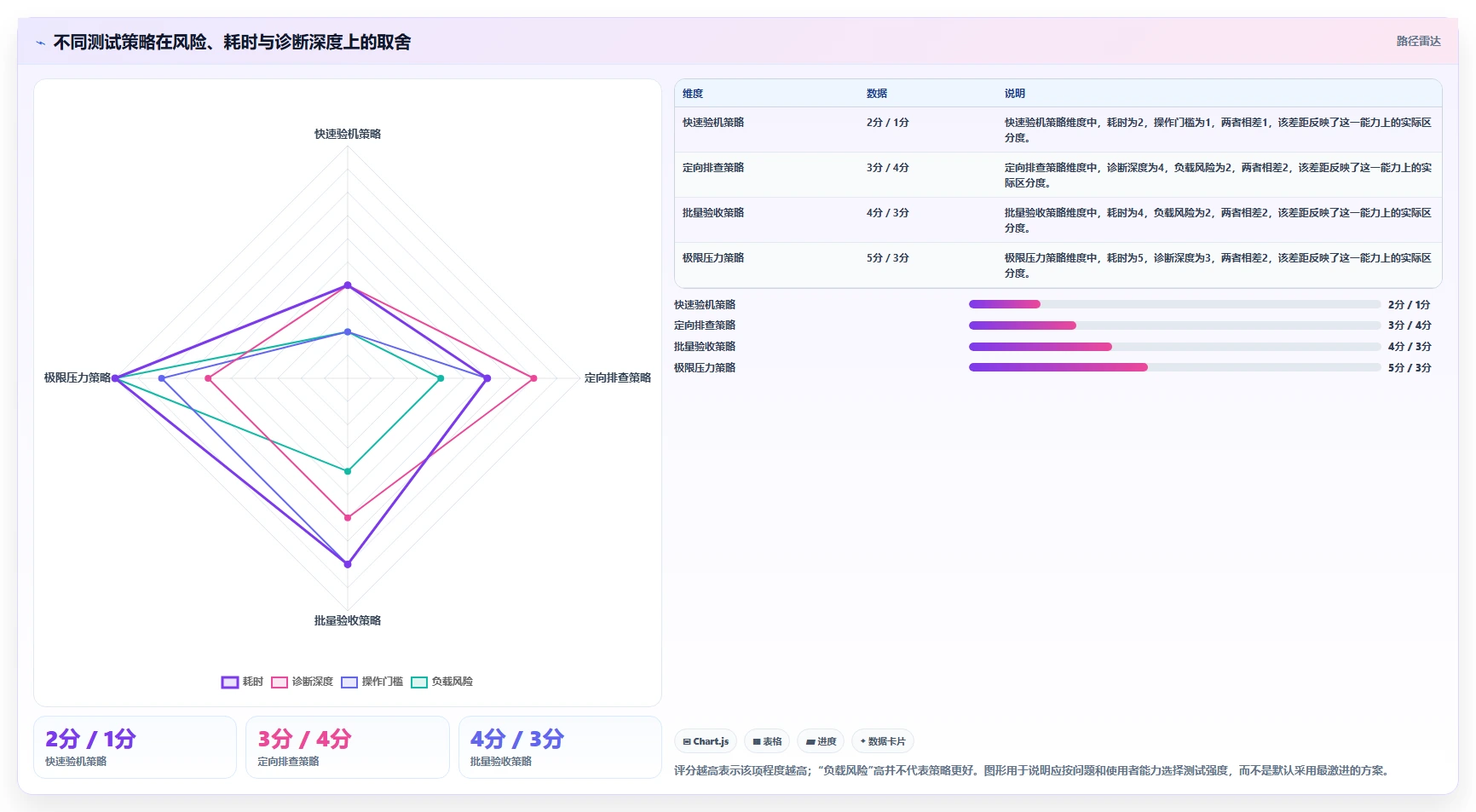Click the table value 5分 / 3分
The image size is (1476, 812).
[x=887, y=258]
